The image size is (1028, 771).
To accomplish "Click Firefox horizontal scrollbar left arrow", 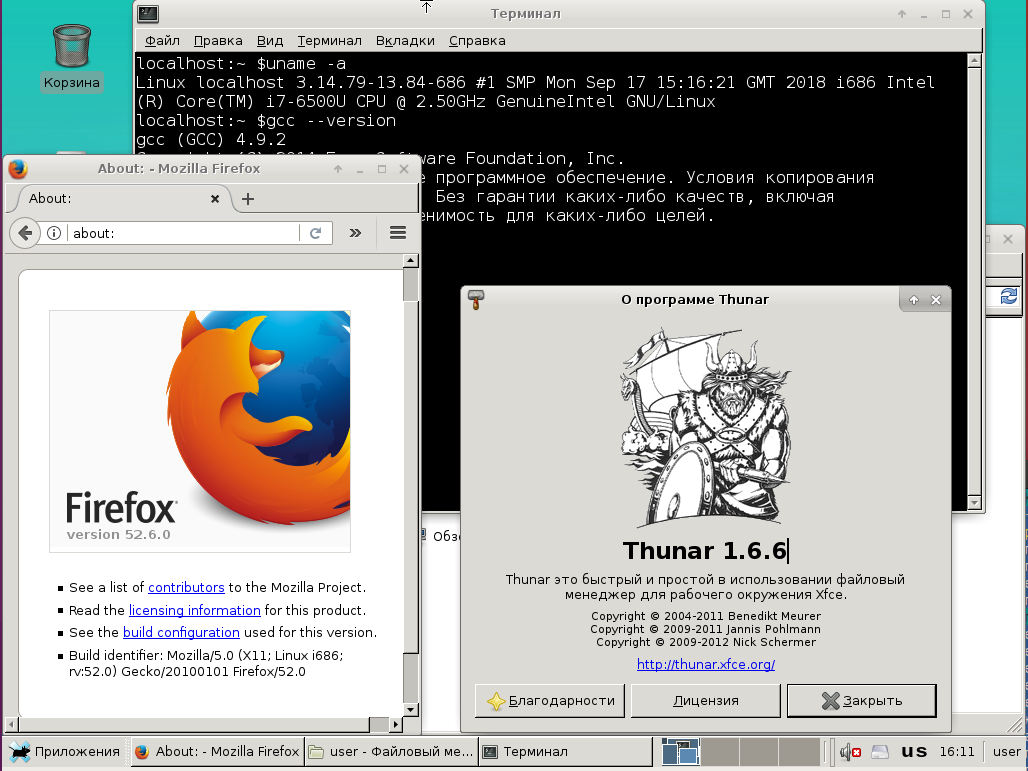I will [x=11, y=724].
